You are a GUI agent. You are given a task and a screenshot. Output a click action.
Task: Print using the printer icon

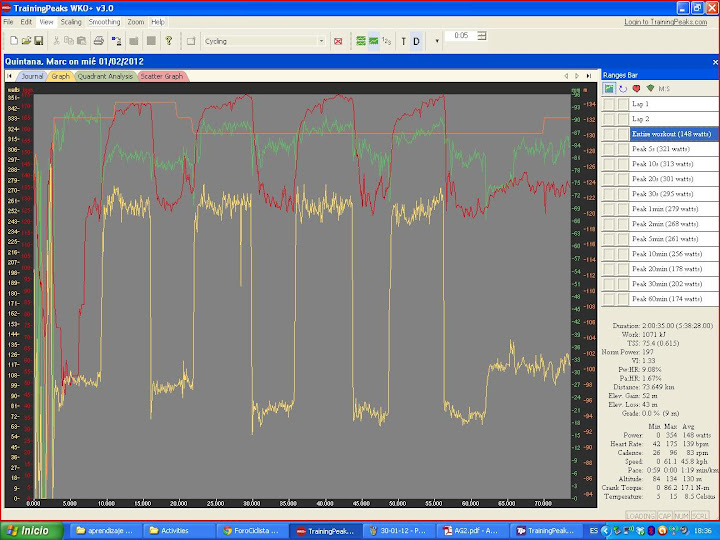click(99, 41)
